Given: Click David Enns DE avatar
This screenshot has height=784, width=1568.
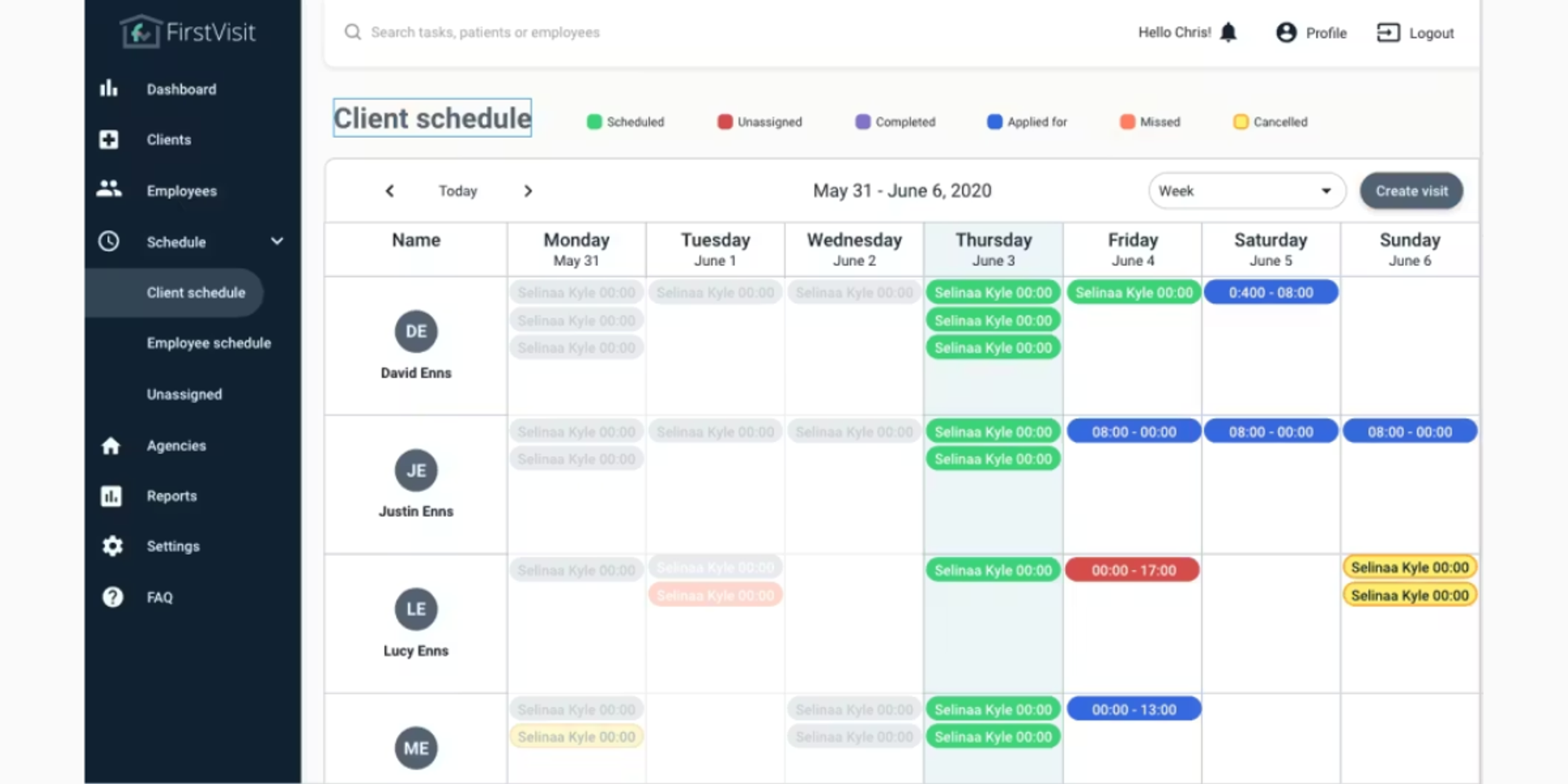Looking at the screenshot, I should (416, 332).
